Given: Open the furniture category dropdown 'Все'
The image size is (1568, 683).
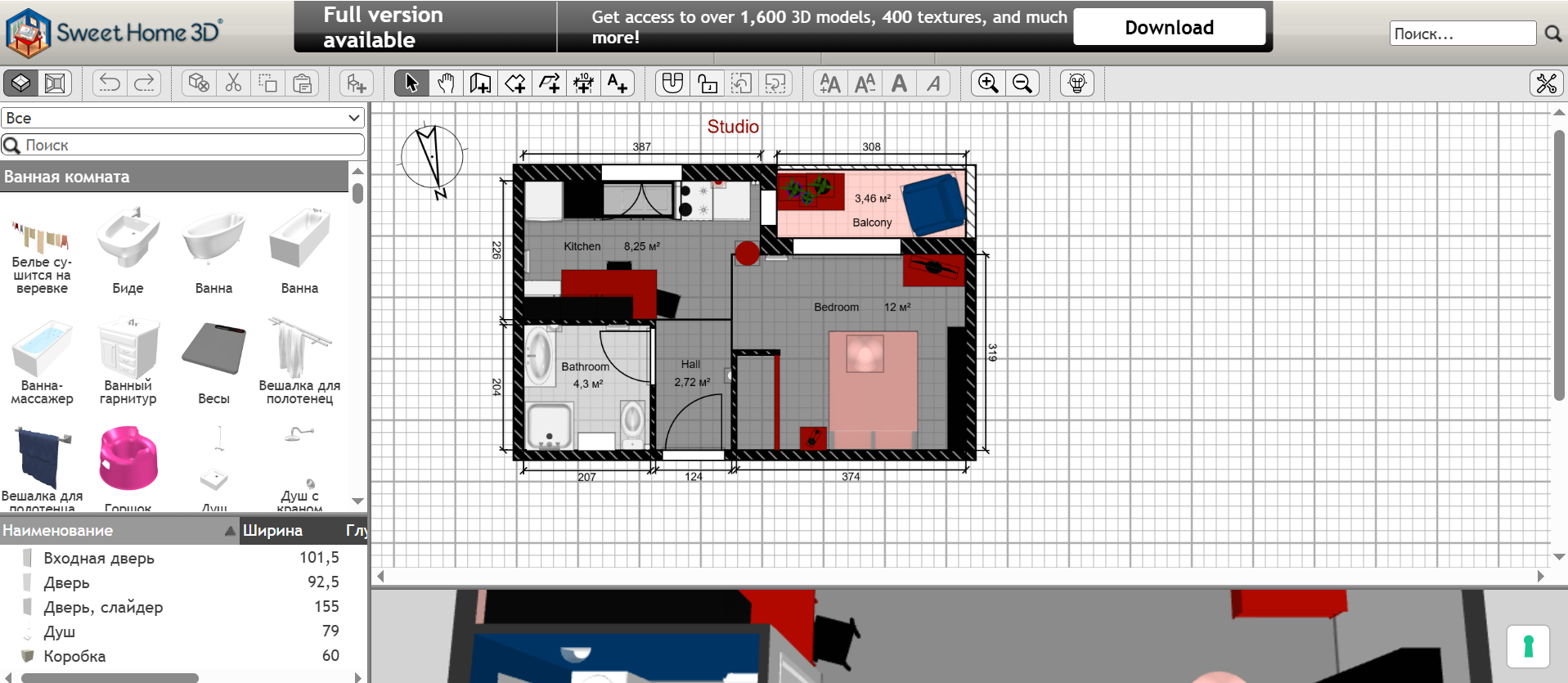Looking at the screenshot, I should click(182, 118).
